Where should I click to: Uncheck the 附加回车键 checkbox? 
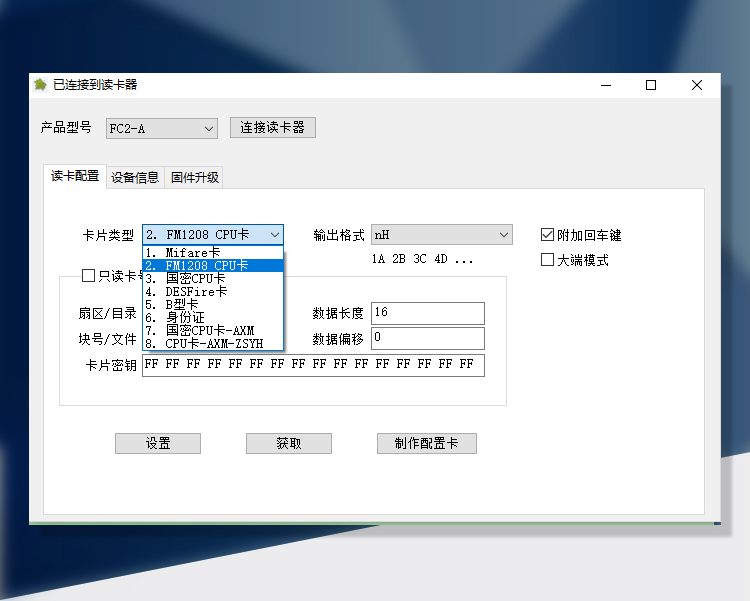547,235
